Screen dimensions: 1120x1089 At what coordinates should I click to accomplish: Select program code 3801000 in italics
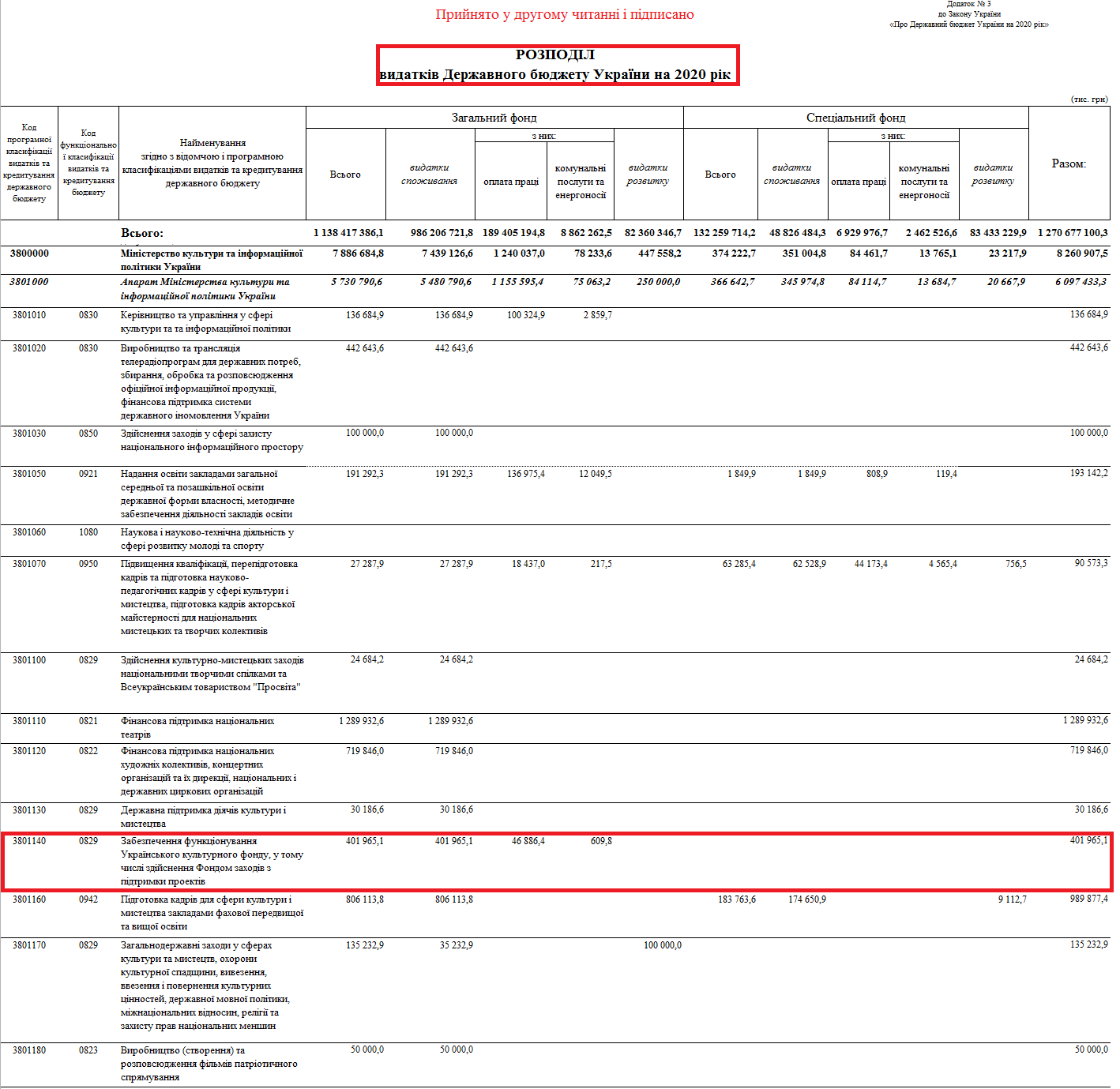click(x=29, y=282)
